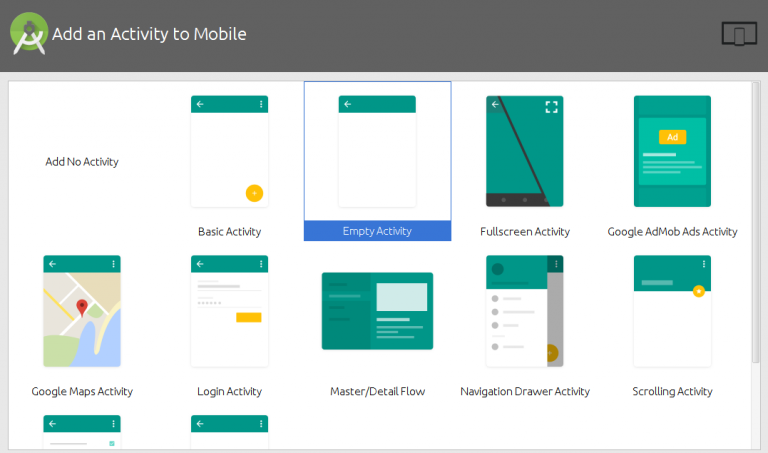Click the Google Maps Activity label

pos(82,391)
